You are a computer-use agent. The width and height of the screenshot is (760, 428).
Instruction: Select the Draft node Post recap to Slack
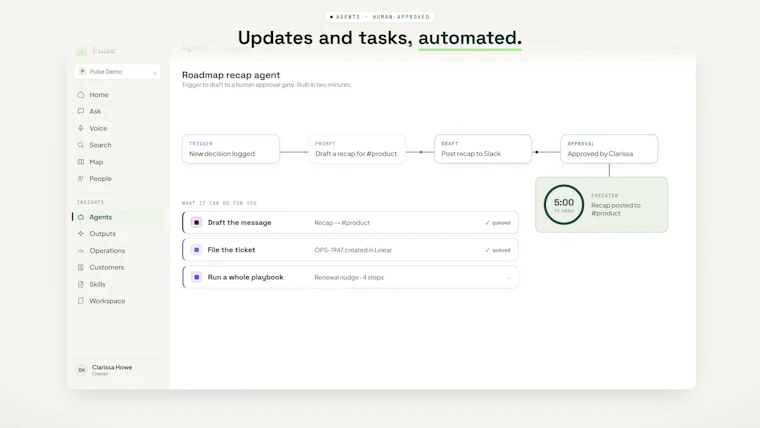483,149
